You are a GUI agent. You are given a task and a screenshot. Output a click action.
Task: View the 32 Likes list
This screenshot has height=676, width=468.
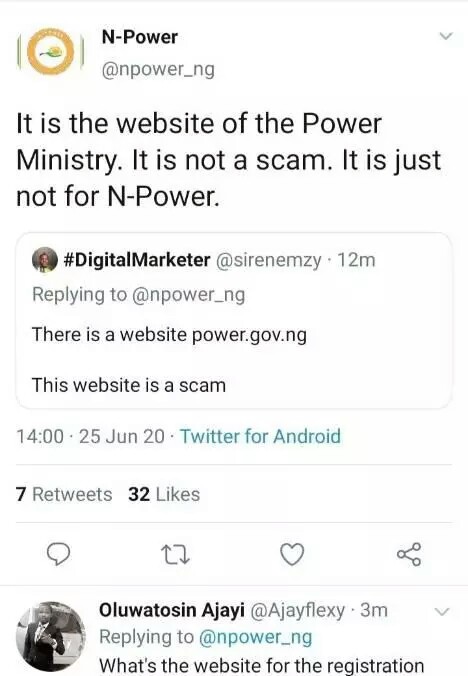click(164, 494)
